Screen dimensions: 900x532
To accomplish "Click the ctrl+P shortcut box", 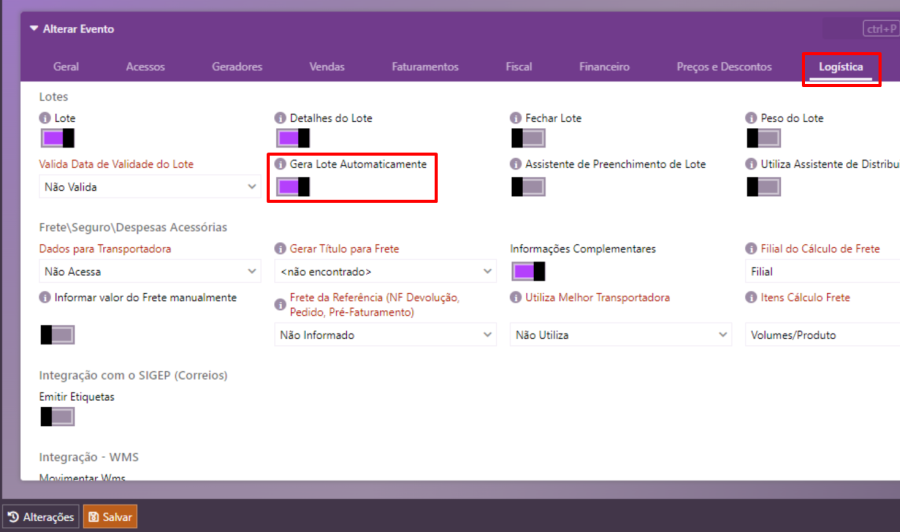I will pos(882,29).
